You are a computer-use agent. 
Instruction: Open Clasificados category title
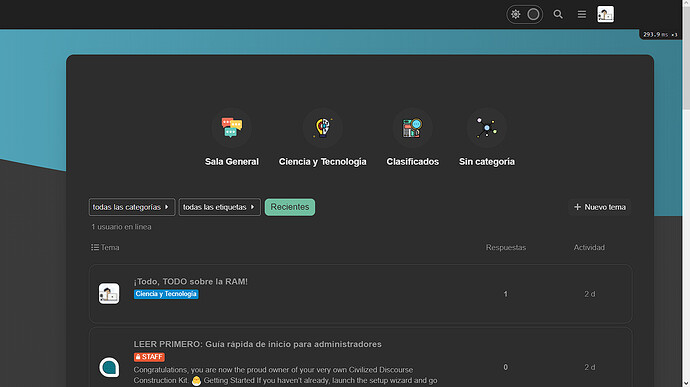point(412,162)
